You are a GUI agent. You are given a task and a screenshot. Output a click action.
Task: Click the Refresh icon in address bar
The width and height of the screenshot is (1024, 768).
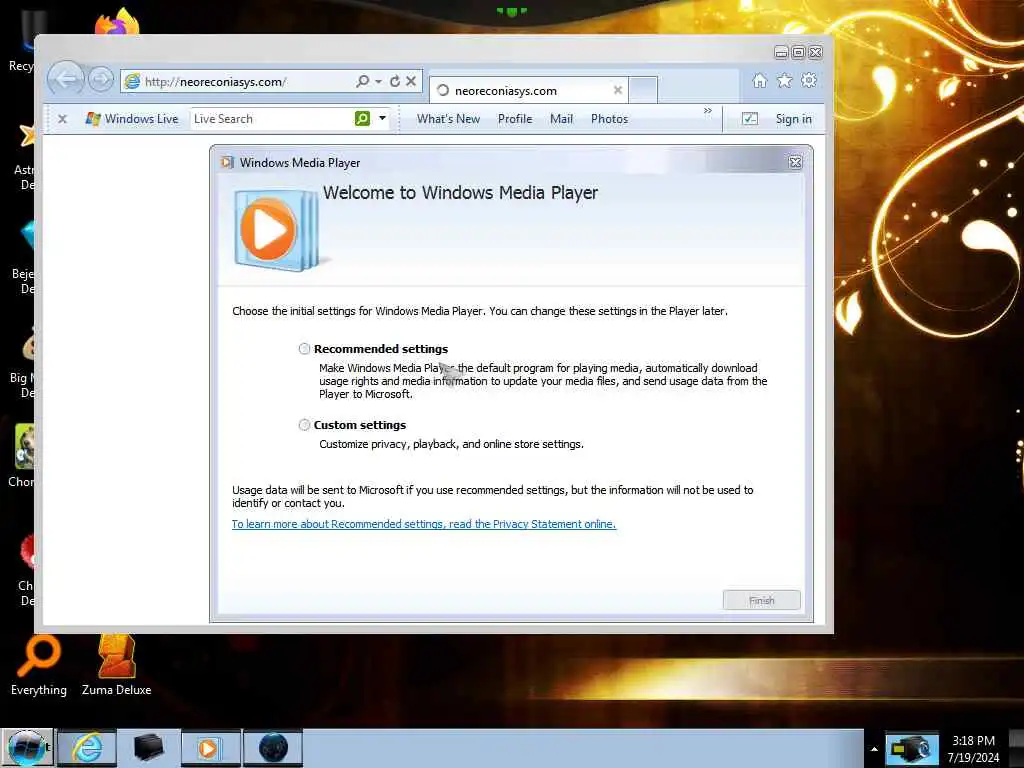tap(395, 81)
